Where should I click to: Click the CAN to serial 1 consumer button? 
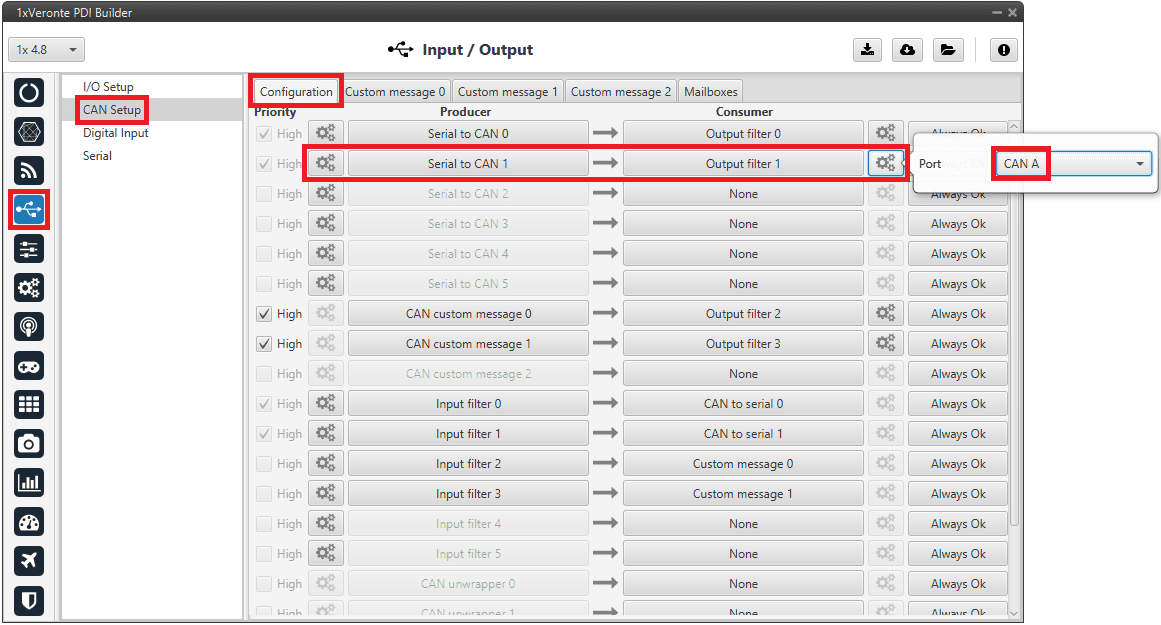743,434
